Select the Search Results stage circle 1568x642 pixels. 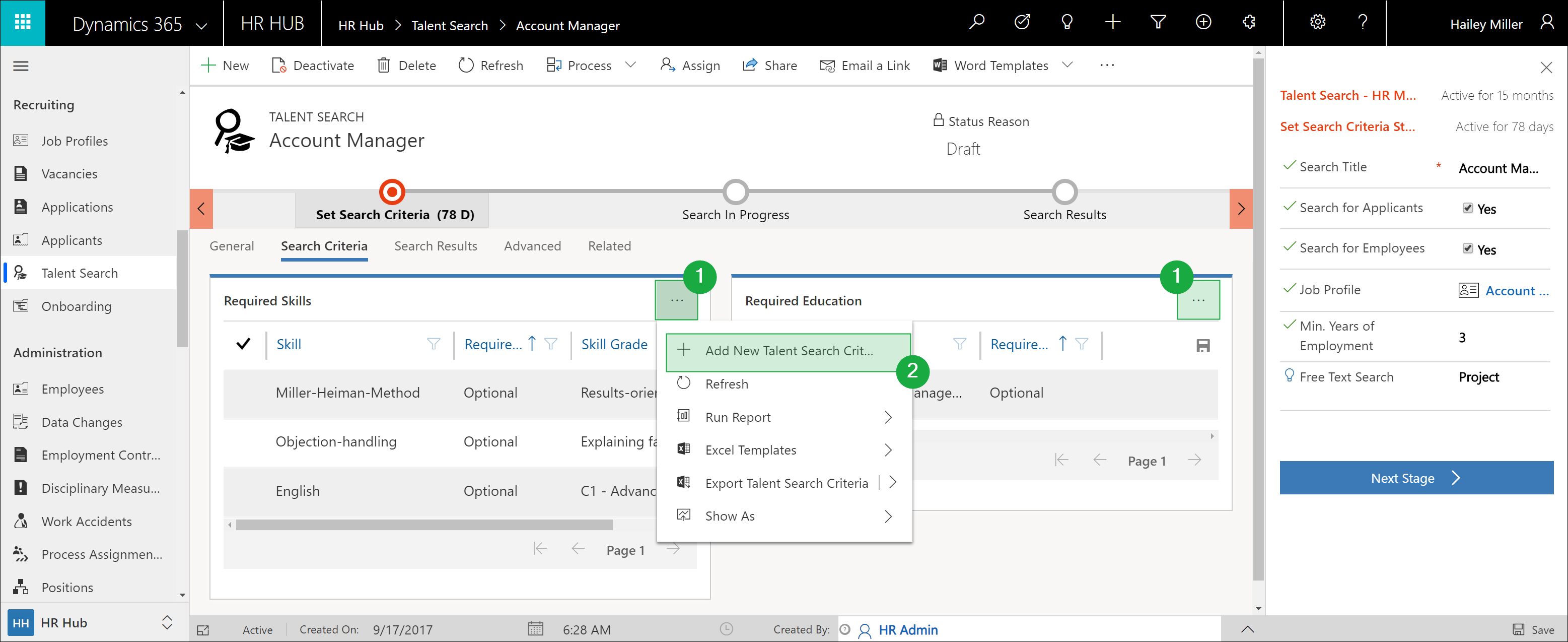(1064, 192)
